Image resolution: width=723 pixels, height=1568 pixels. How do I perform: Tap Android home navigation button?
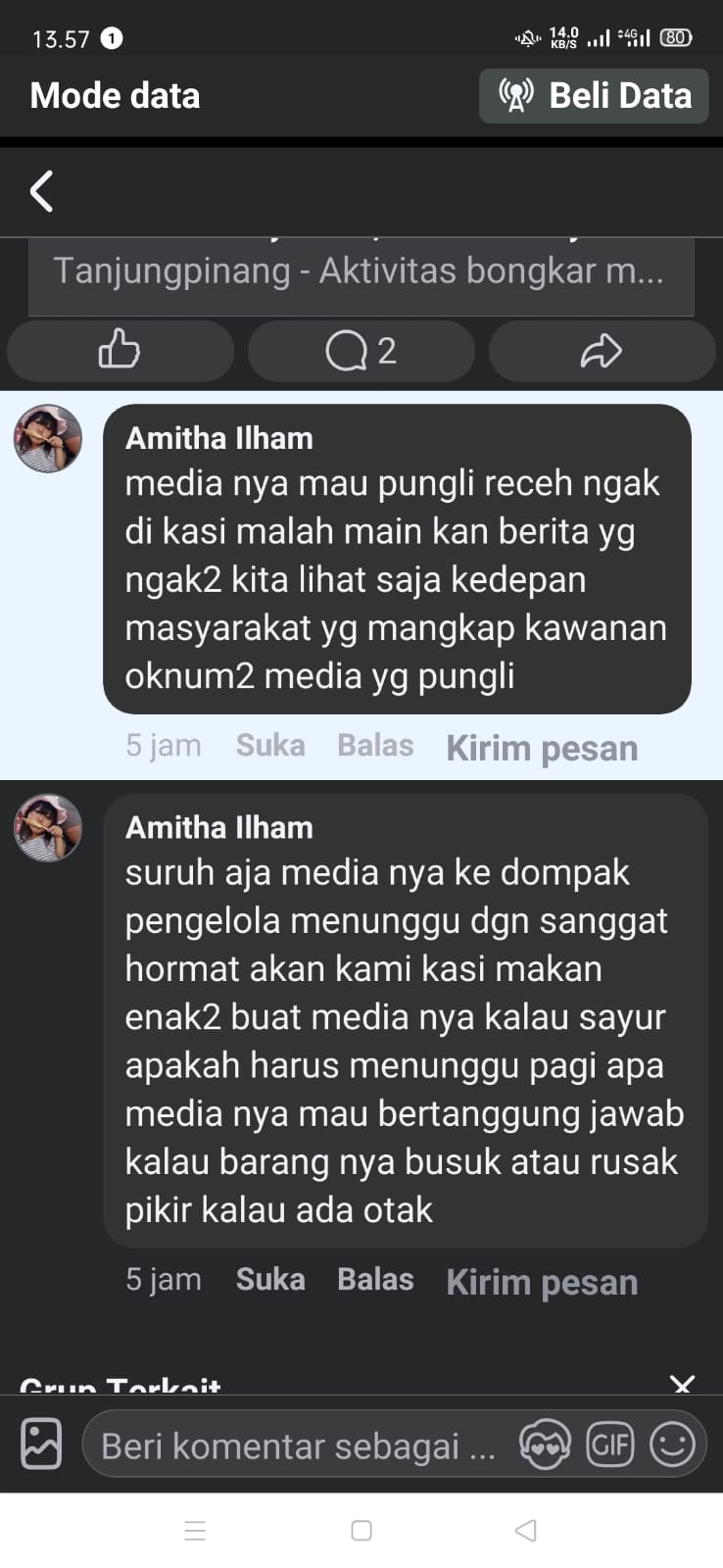tap(361, 1531)
